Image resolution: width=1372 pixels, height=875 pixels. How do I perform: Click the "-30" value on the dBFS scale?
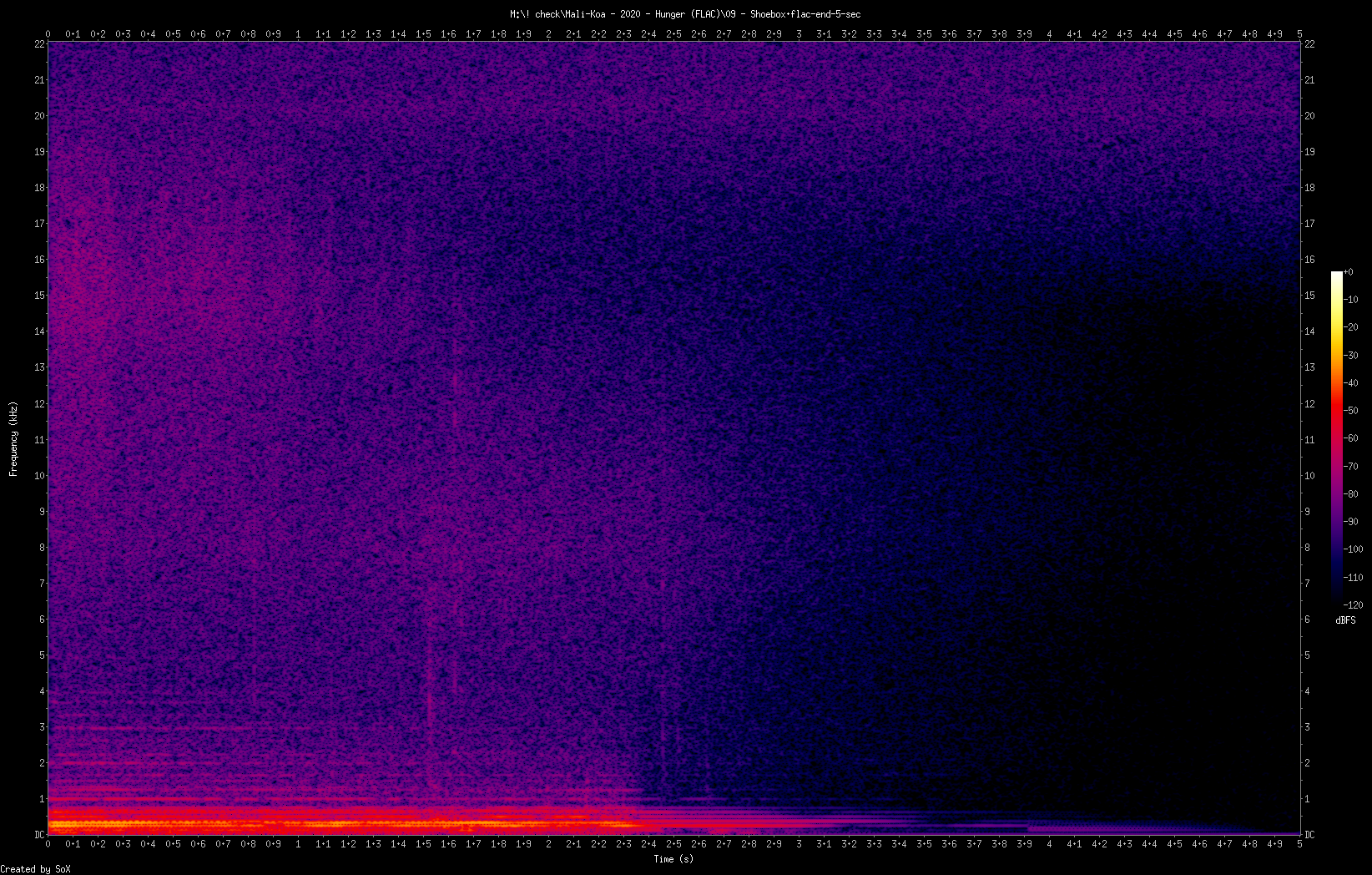pos(1351,356)
